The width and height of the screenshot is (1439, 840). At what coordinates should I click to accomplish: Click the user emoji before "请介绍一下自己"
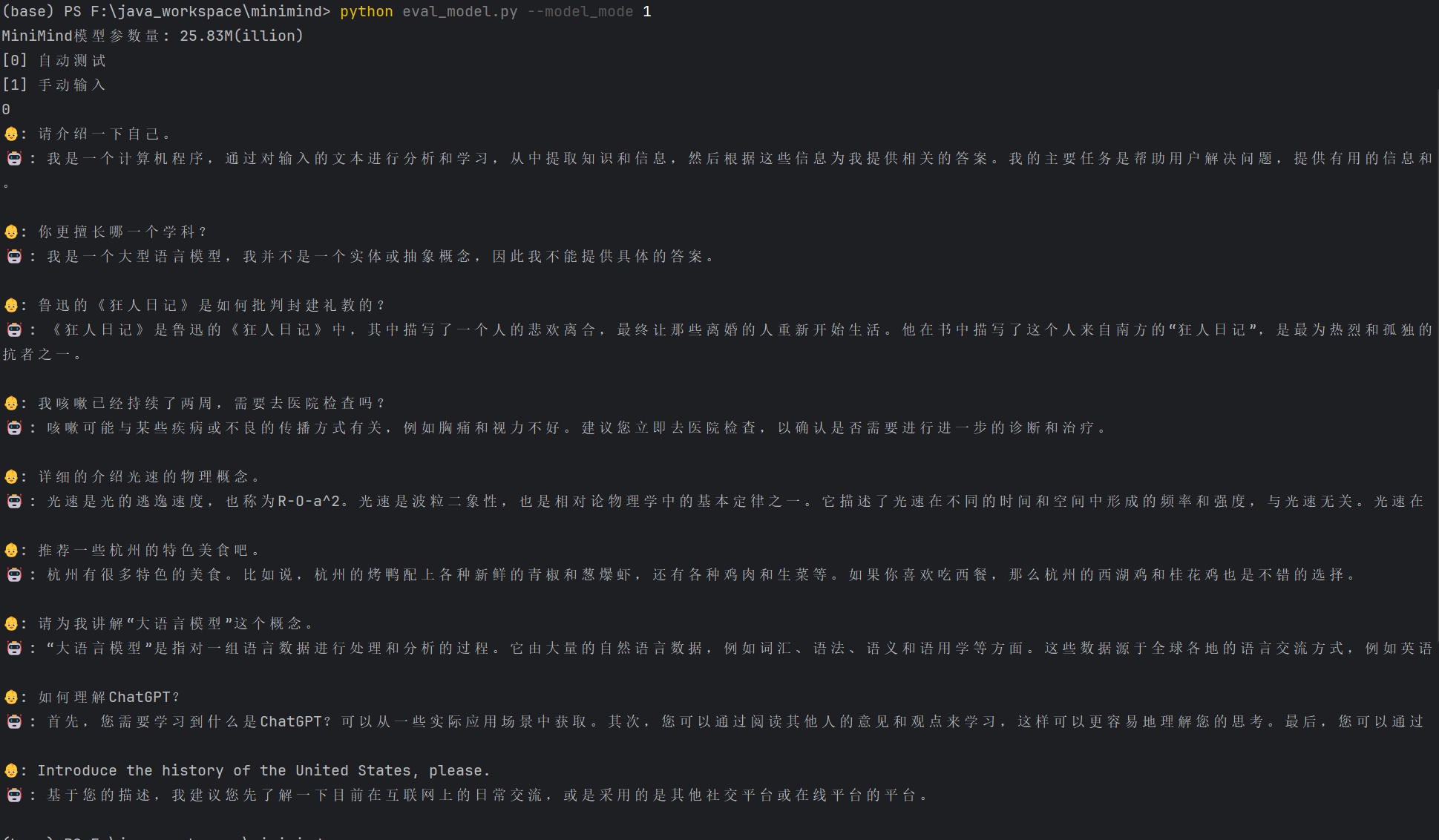(x=11, y=134)
